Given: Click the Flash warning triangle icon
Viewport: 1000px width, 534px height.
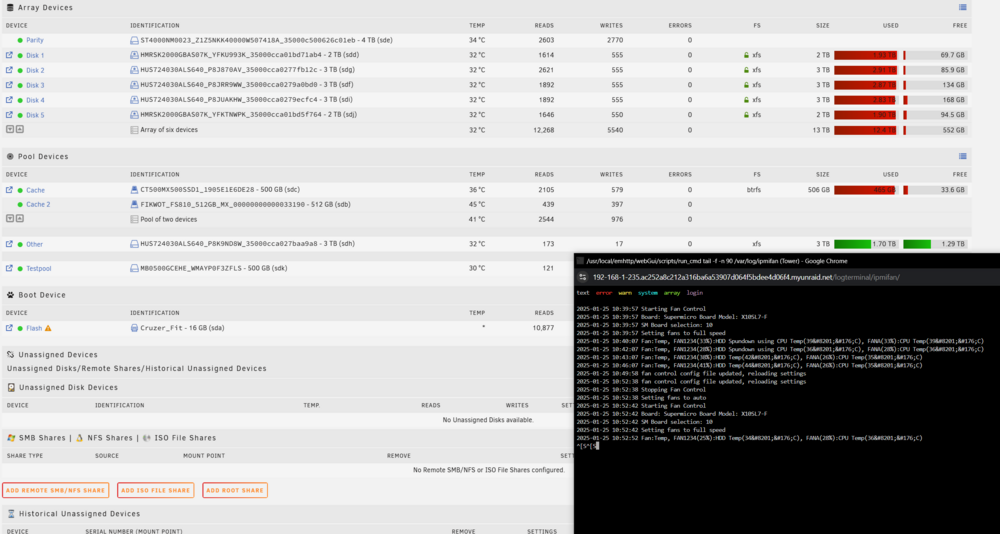Looking at the screenshot, I should tap(48, 328).
